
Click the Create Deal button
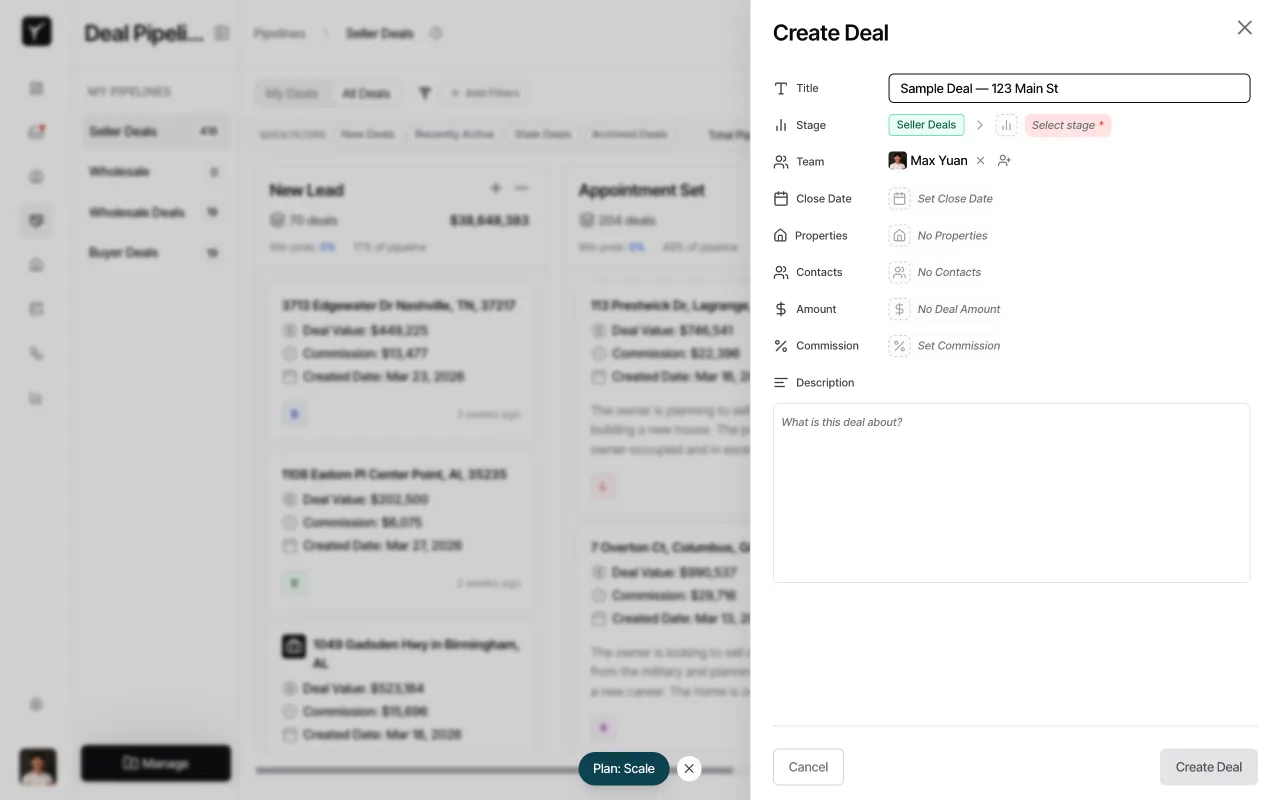(x=1208, y=767)
